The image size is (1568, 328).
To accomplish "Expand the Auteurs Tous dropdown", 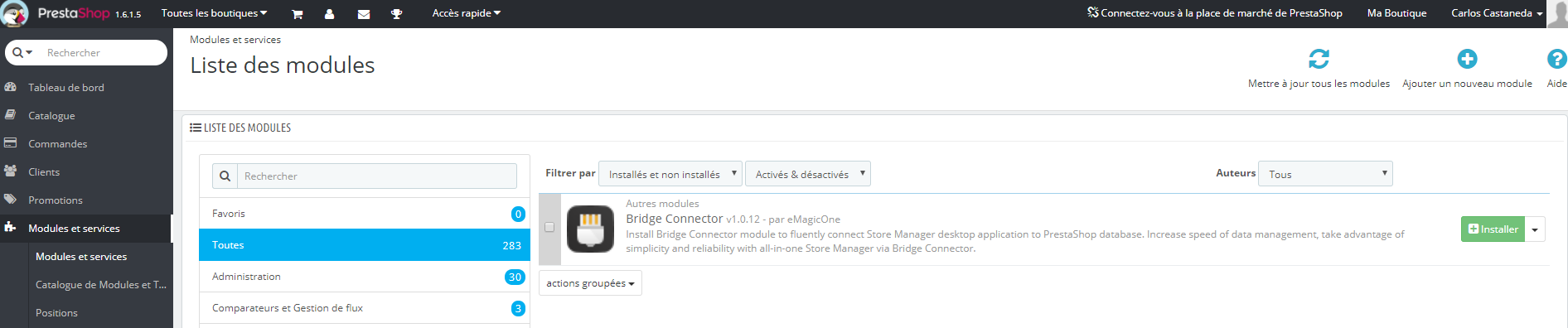I will [x=1325, y=174].
